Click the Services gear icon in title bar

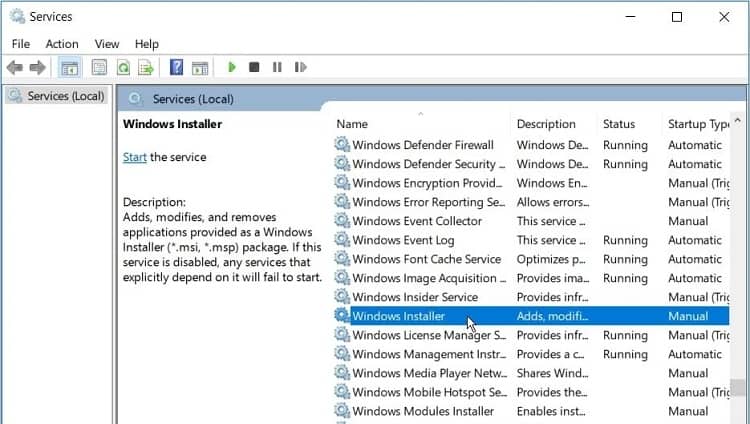(x=17, y=16)
